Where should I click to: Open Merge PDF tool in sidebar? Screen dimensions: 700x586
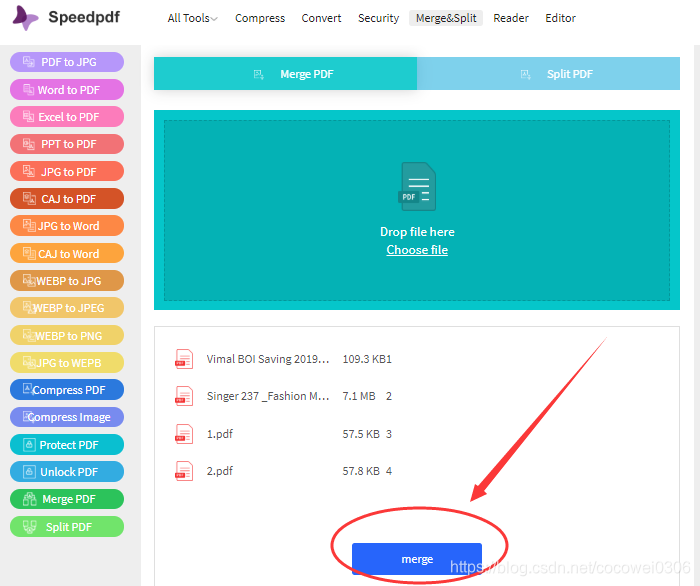[67, 499]
